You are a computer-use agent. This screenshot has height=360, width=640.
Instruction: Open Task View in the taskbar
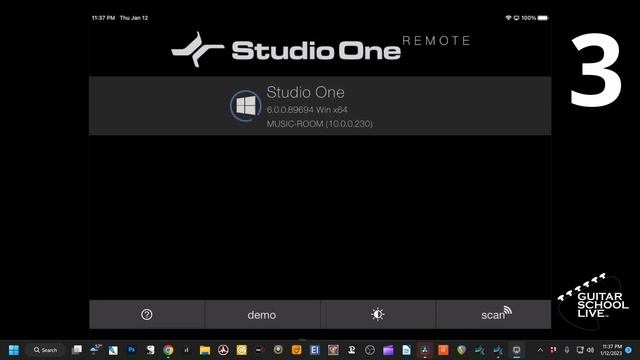tap(77, 350)
